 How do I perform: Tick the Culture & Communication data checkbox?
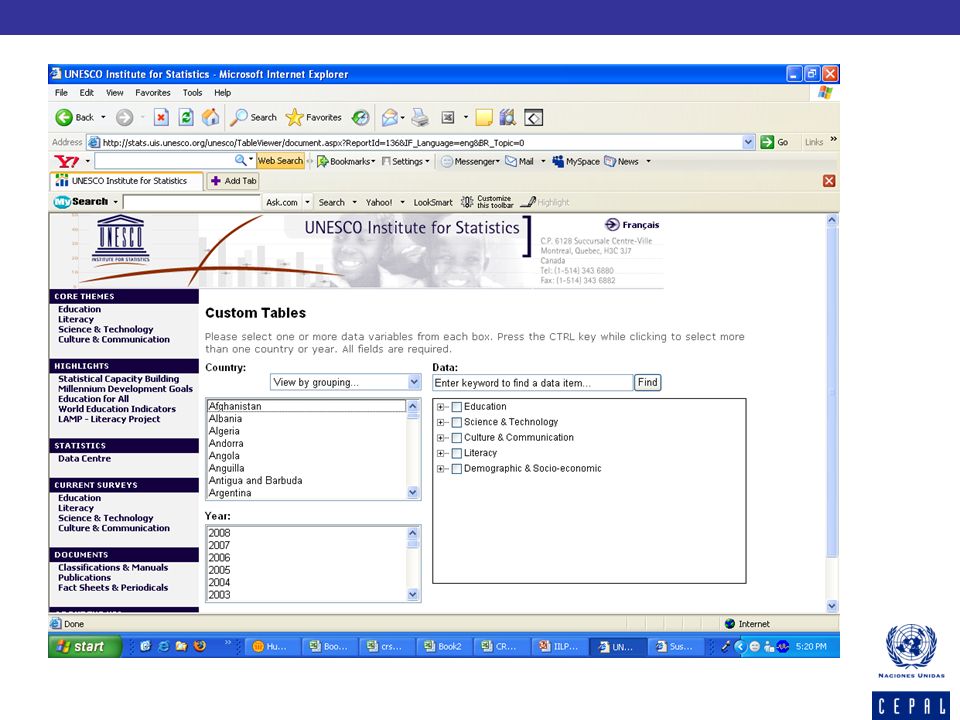pyautogui.click(x=456, y=438)
